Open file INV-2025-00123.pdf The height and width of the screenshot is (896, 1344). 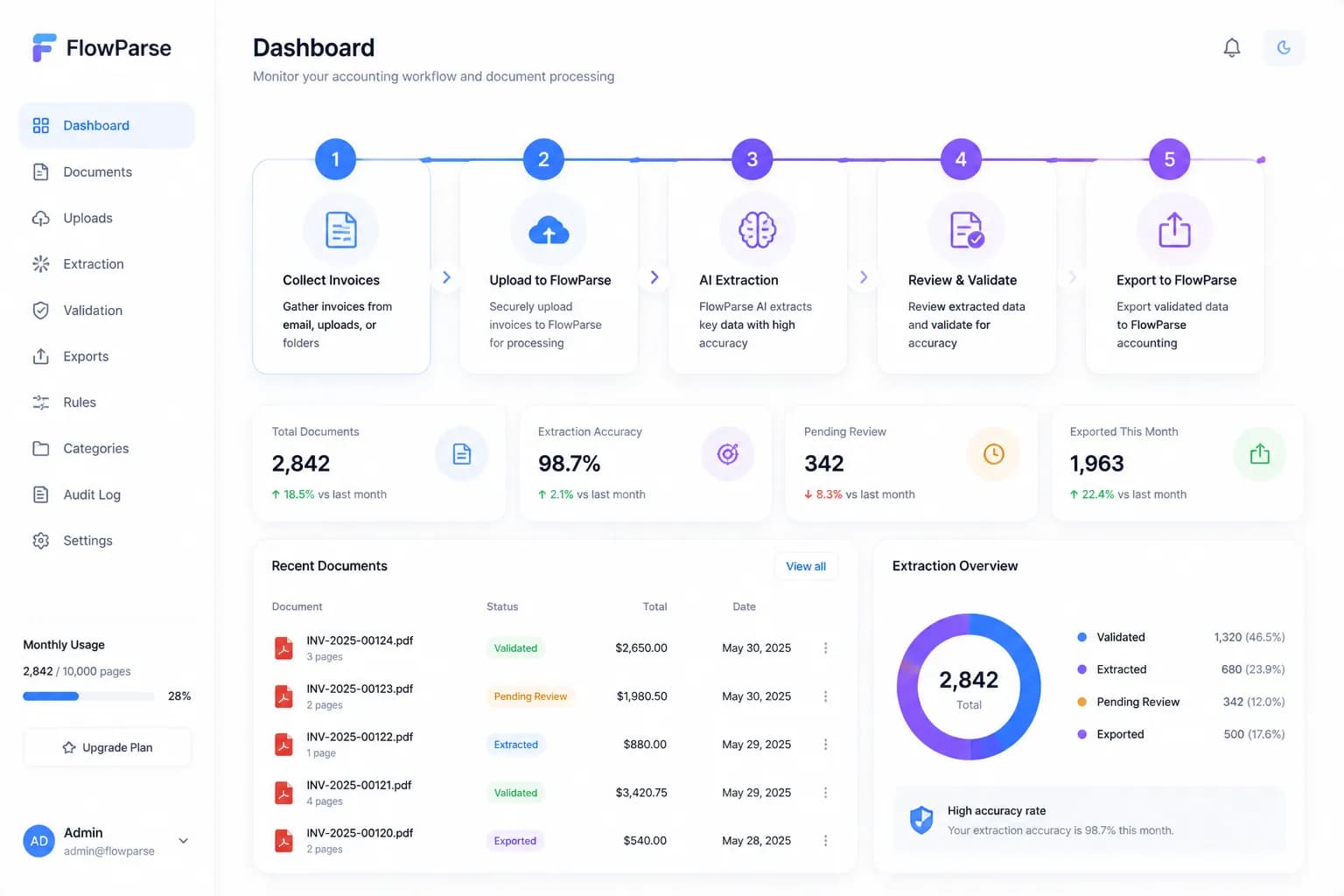point(360,689)
